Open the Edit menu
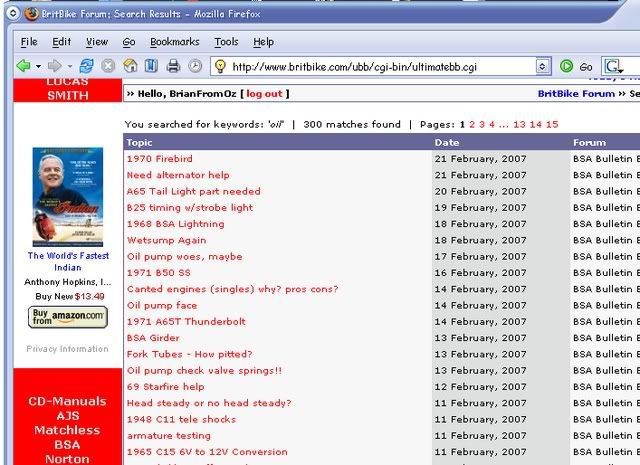This screenshot has height=465, width=640. coord(62,42)
